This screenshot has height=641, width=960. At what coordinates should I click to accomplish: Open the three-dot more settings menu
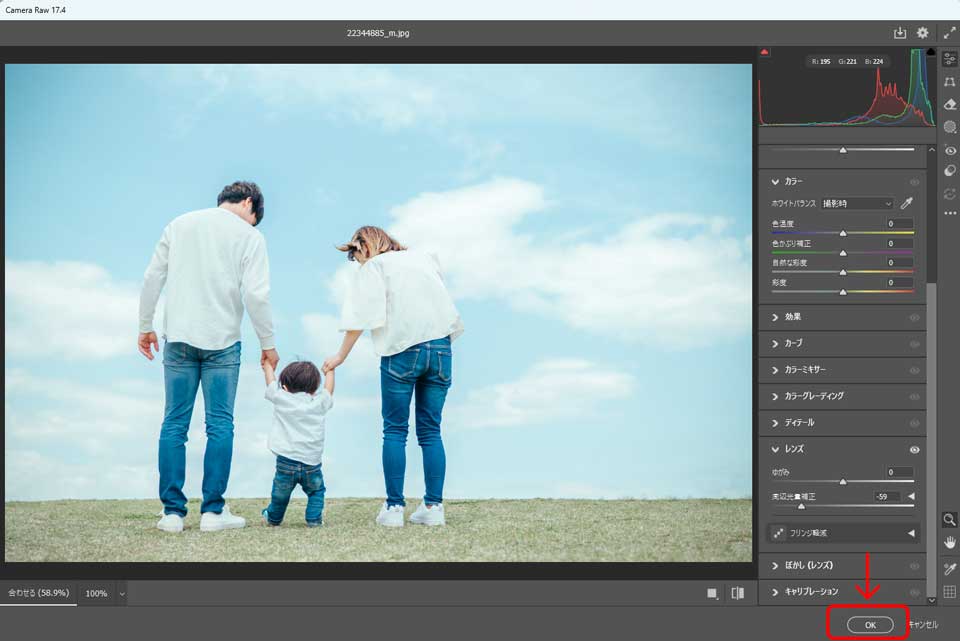click(x=950, y=213)
